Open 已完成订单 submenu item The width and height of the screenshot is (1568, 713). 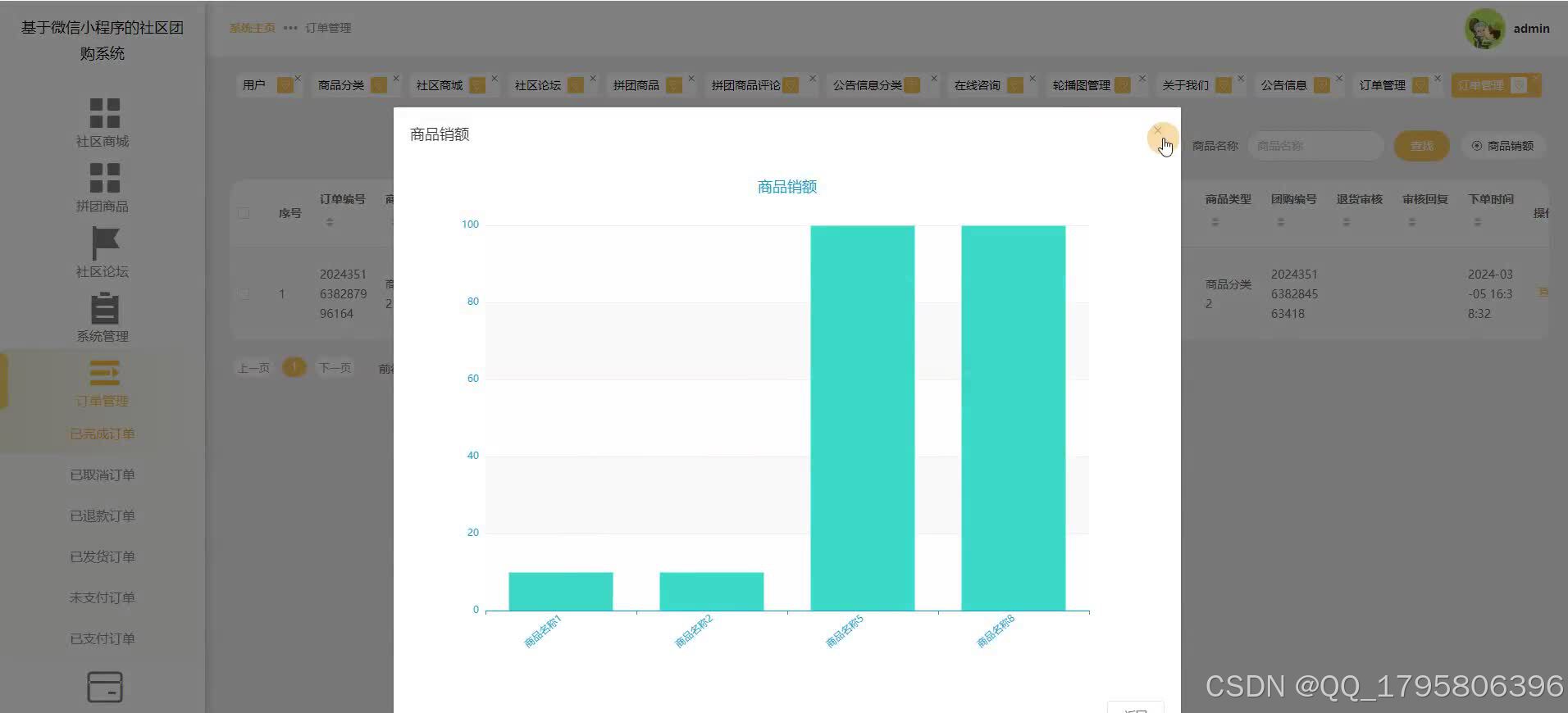[103, 434]
